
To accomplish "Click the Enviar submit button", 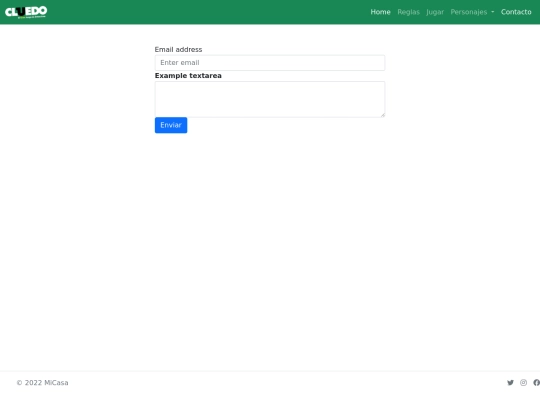I will click(171, 125).
